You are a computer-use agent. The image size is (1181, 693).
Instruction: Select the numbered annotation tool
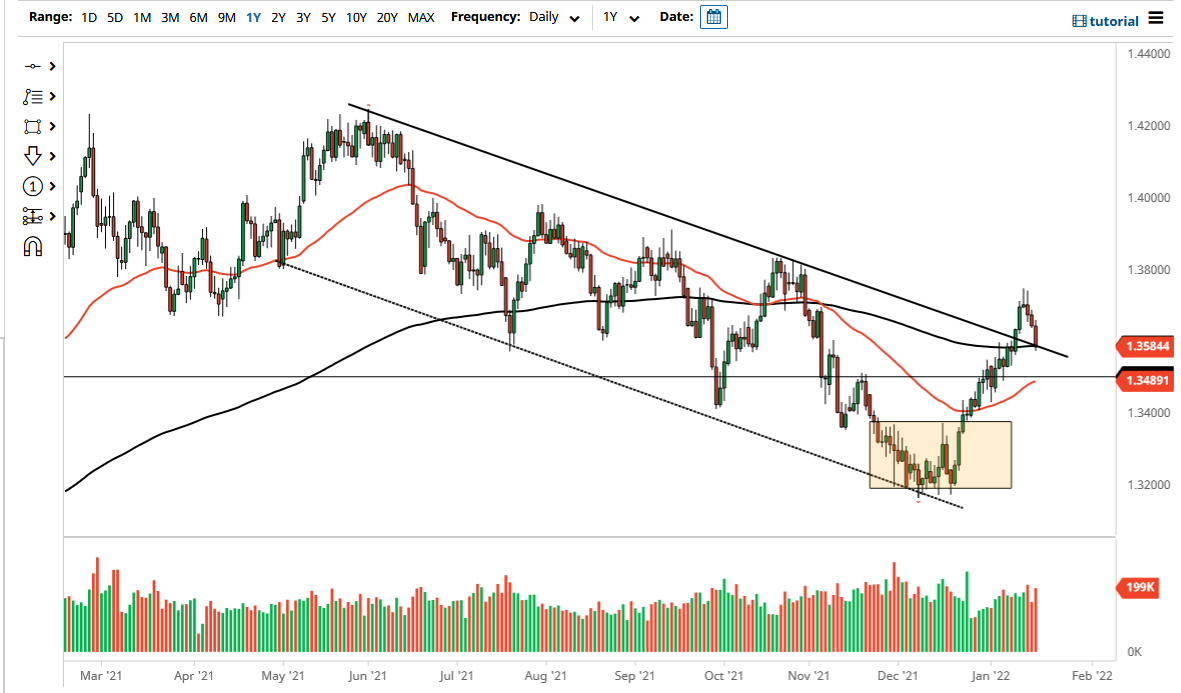point(33,186)
